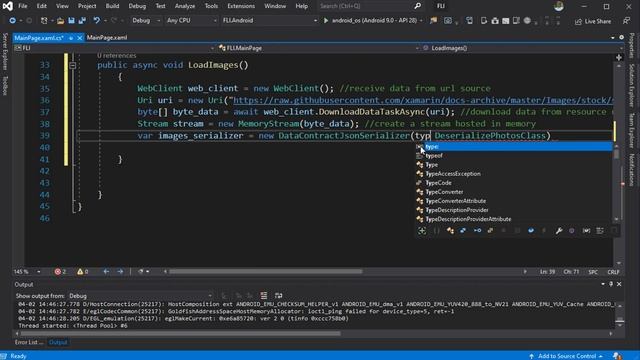The width and height of the screenshot is (640, 360).
Task: Toggle word wrap in Output panel
Action: pos(278,296)
